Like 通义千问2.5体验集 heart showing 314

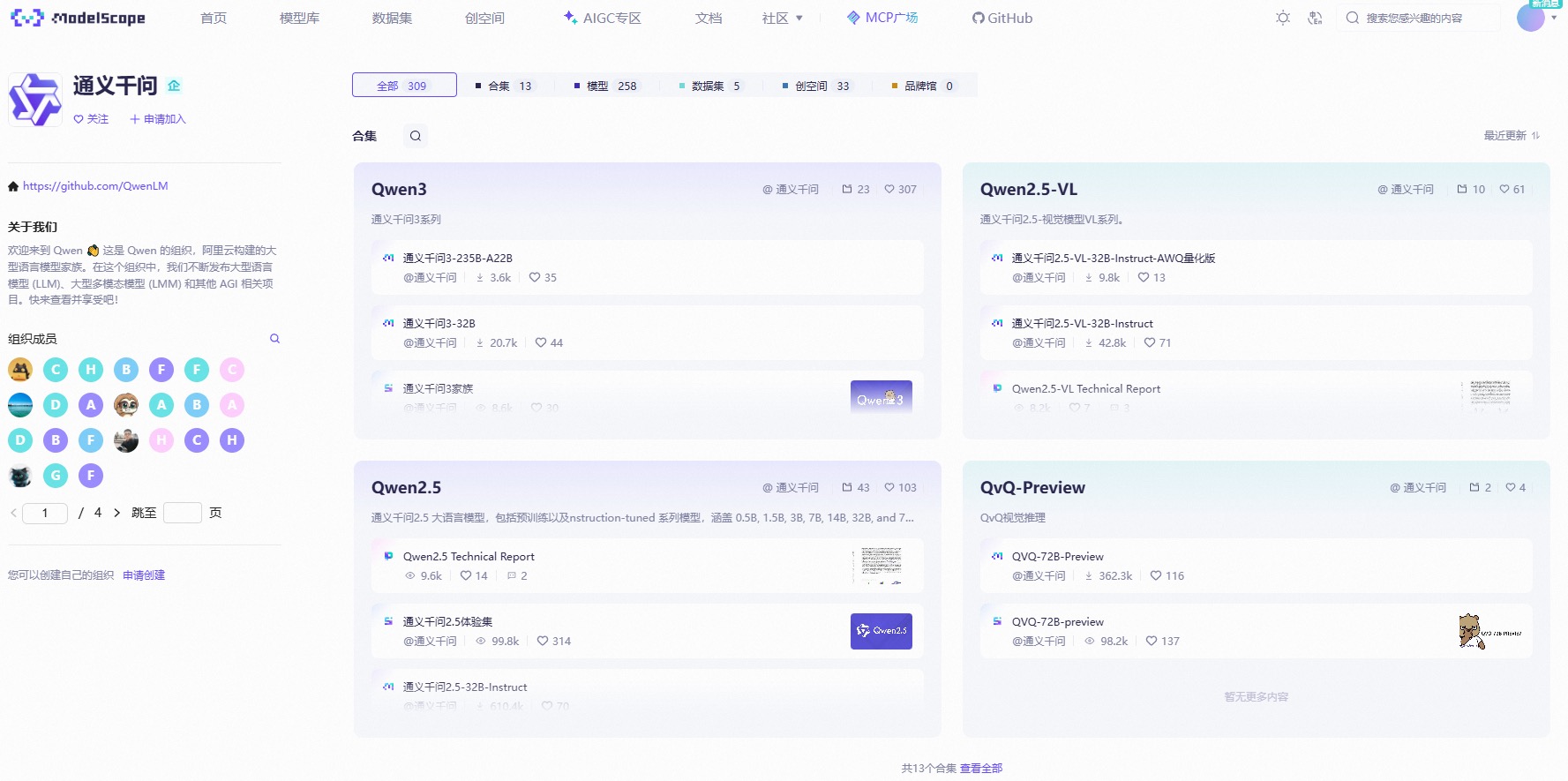[543, 641]
